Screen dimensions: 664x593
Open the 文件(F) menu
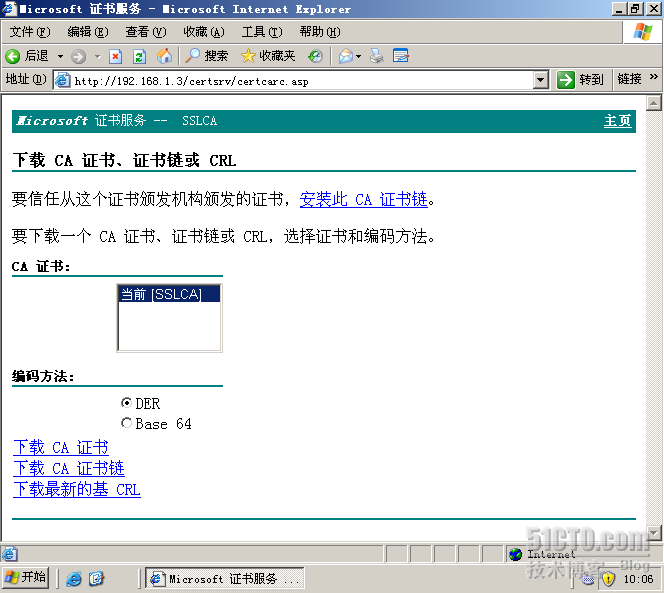point(30,32)
